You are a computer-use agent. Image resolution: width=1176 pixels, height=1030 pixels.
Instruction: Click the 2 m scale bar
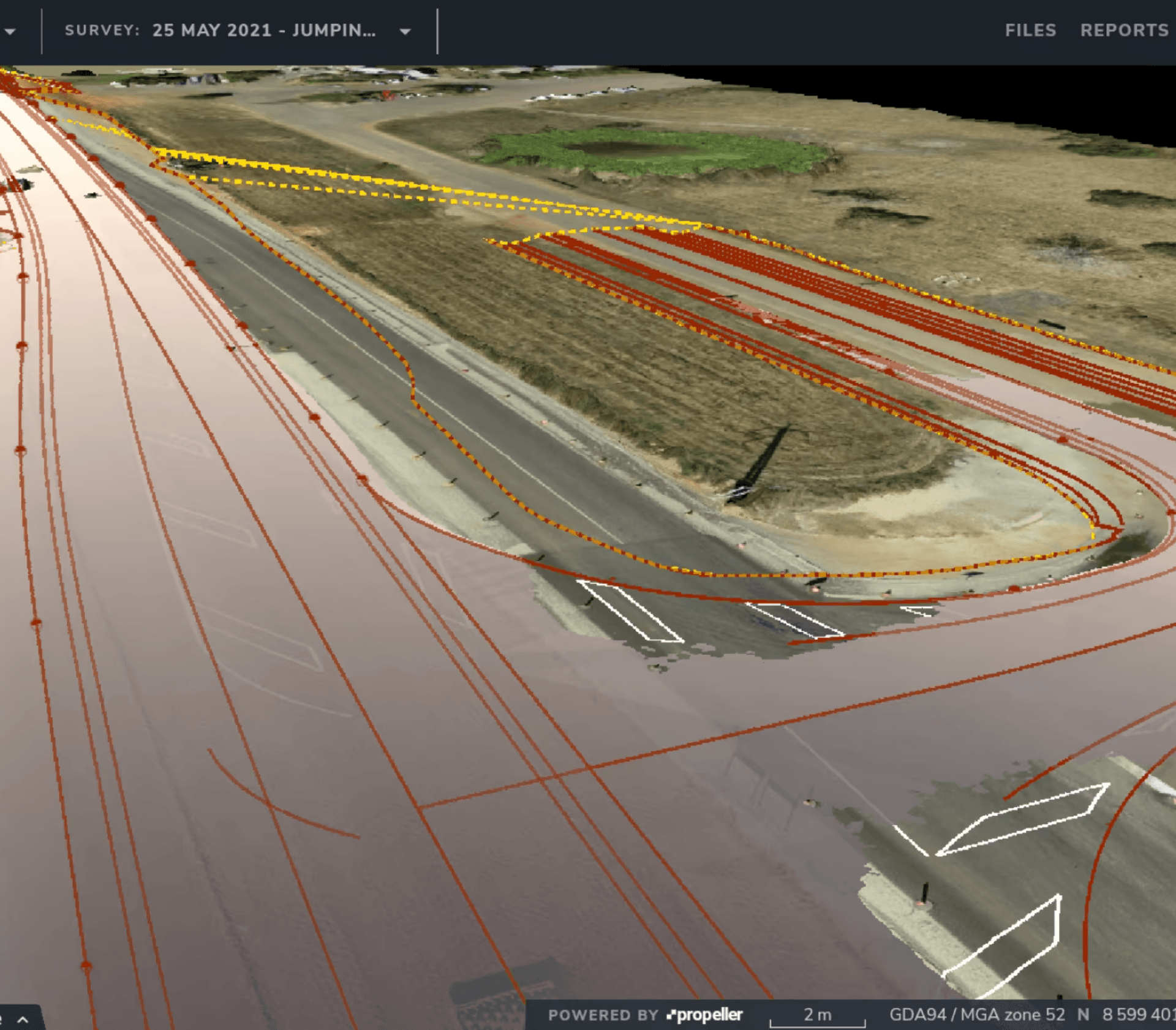tap(817, 1017)
